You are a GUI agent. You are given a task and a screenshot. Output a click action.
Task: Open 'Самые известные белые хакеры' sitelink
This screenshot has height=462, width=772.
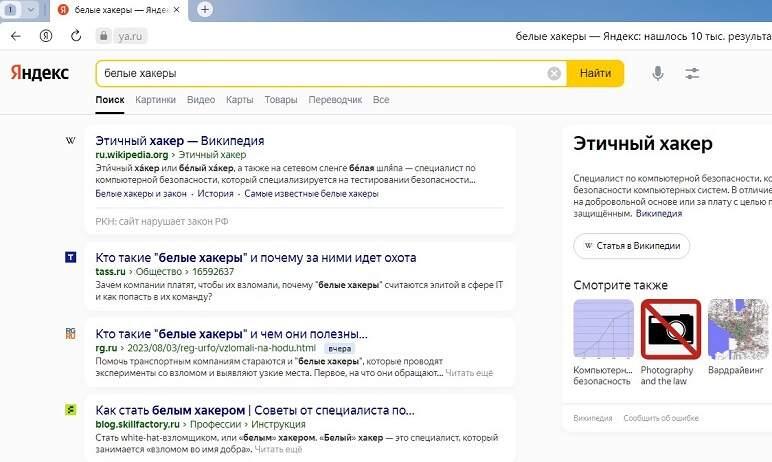(311, 194)
